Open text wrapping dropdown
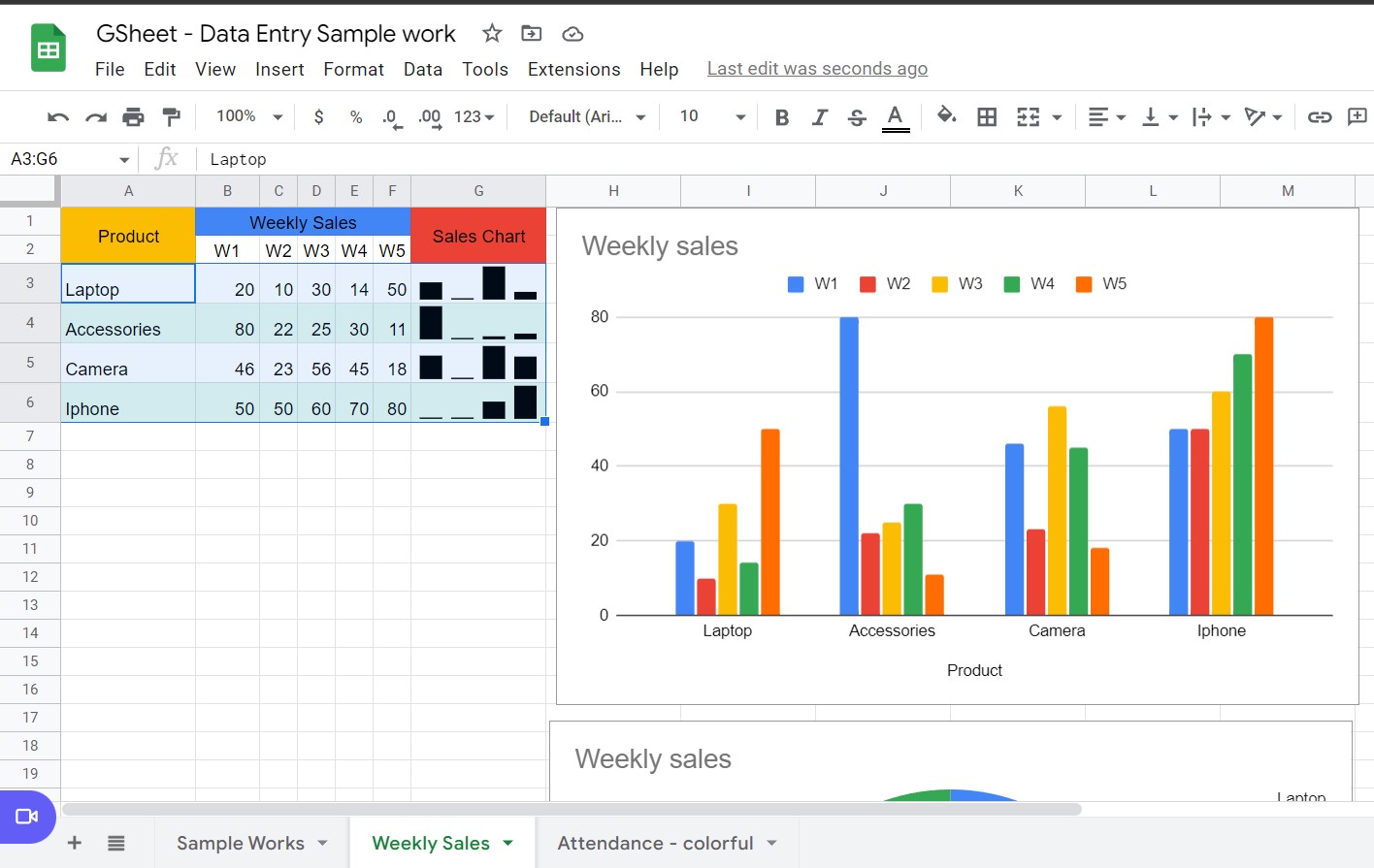 coord(1212,117)
